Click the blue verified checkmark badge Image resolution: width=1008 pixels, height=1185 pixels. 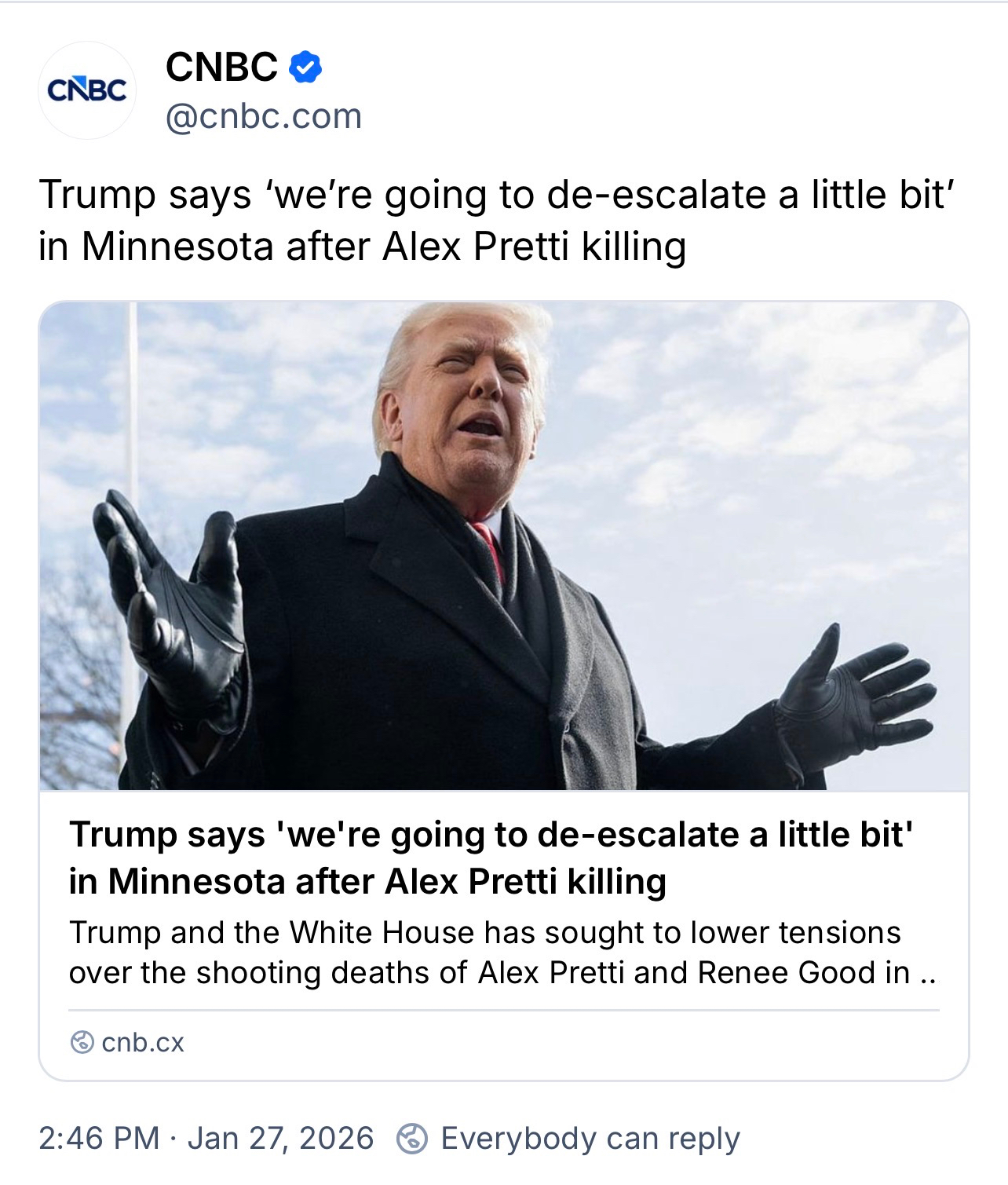click(x=305, y=68)
